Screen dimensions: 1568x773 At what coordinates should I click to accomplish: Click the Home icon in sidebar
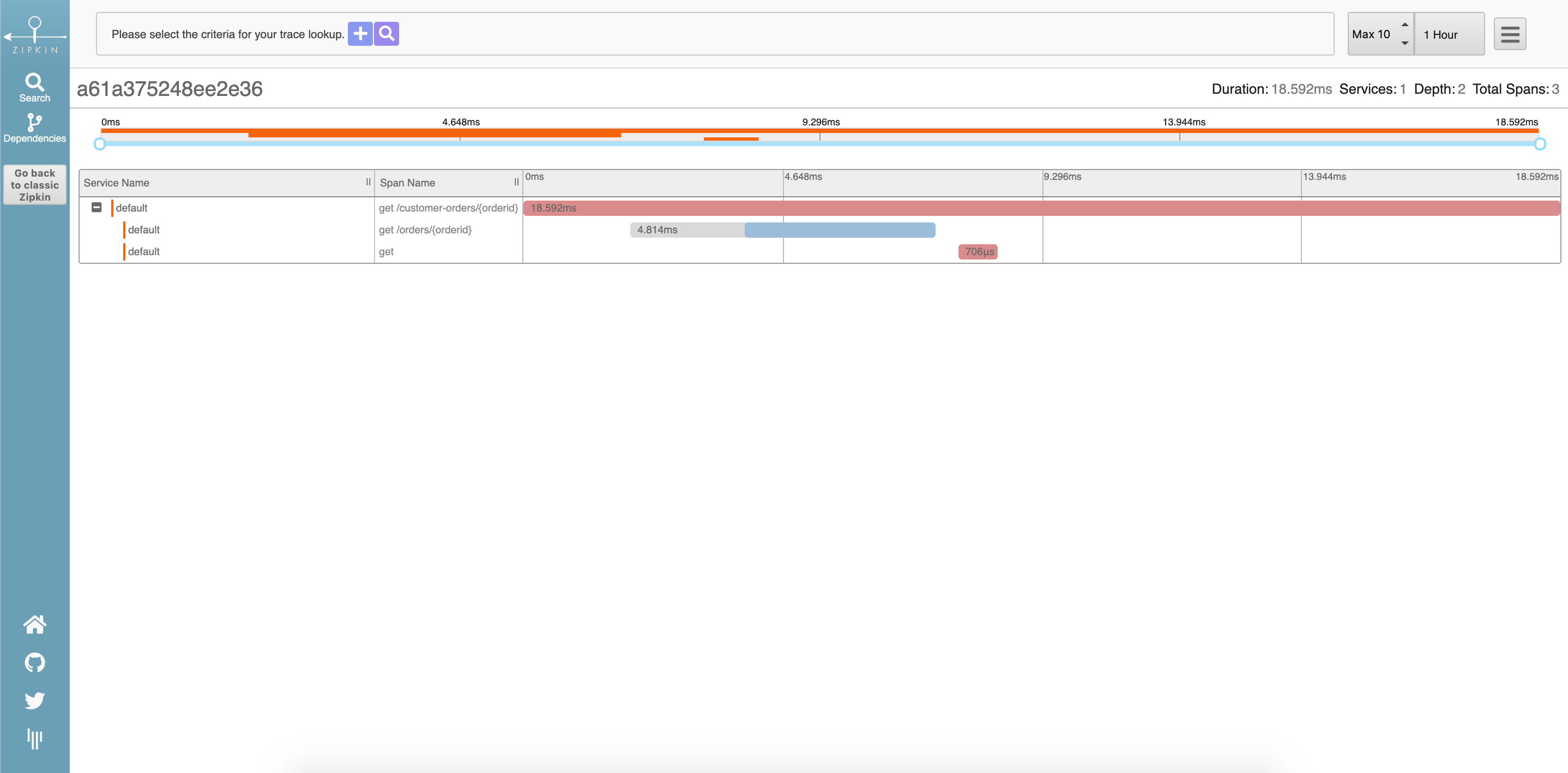(x=35, y=625)
